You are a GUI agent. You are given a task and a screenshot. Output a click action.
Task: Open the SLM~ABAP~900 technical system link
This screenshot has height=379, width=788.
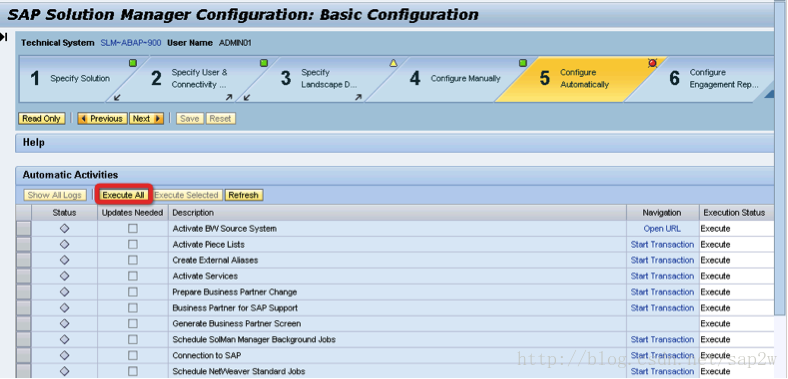(x=131, y=43)
